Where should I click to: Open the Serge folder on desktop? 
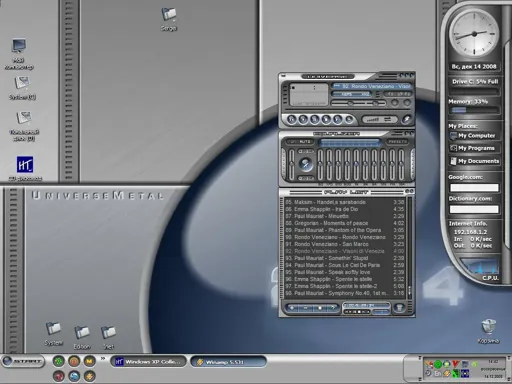[x=169, y=19]
